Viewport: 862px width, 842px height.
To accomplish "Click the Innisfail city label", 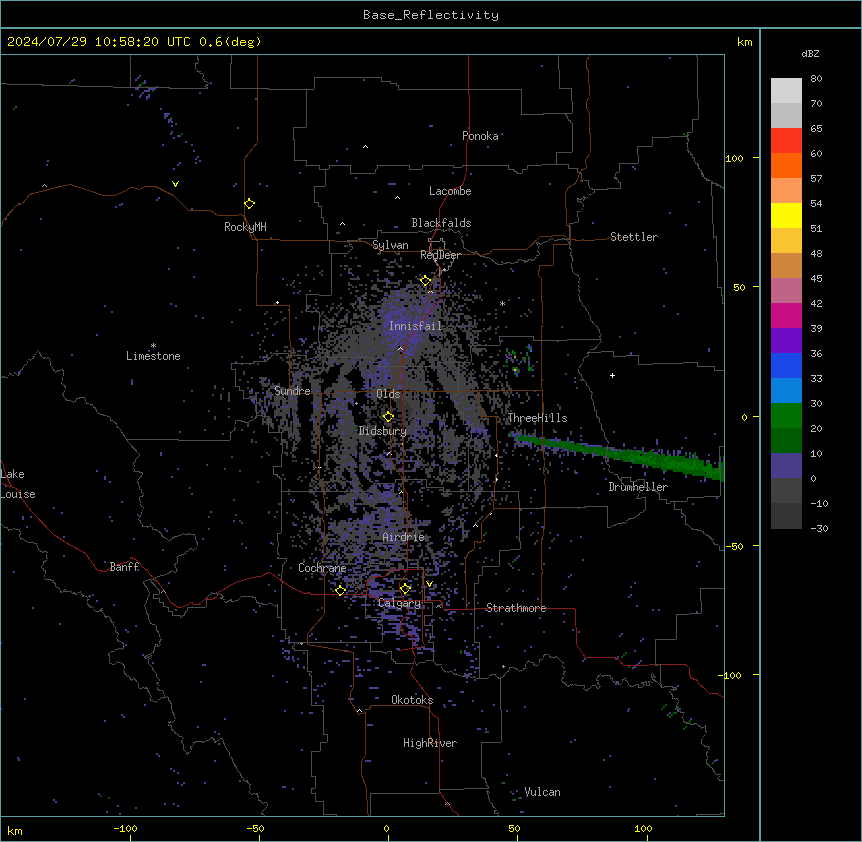I will pyautogui.click(x=415, y=326).
